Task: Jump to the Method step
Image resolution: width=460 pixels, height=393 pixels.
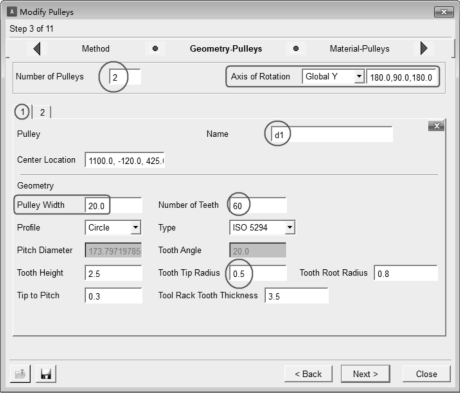Action: (x=96, y=49)
